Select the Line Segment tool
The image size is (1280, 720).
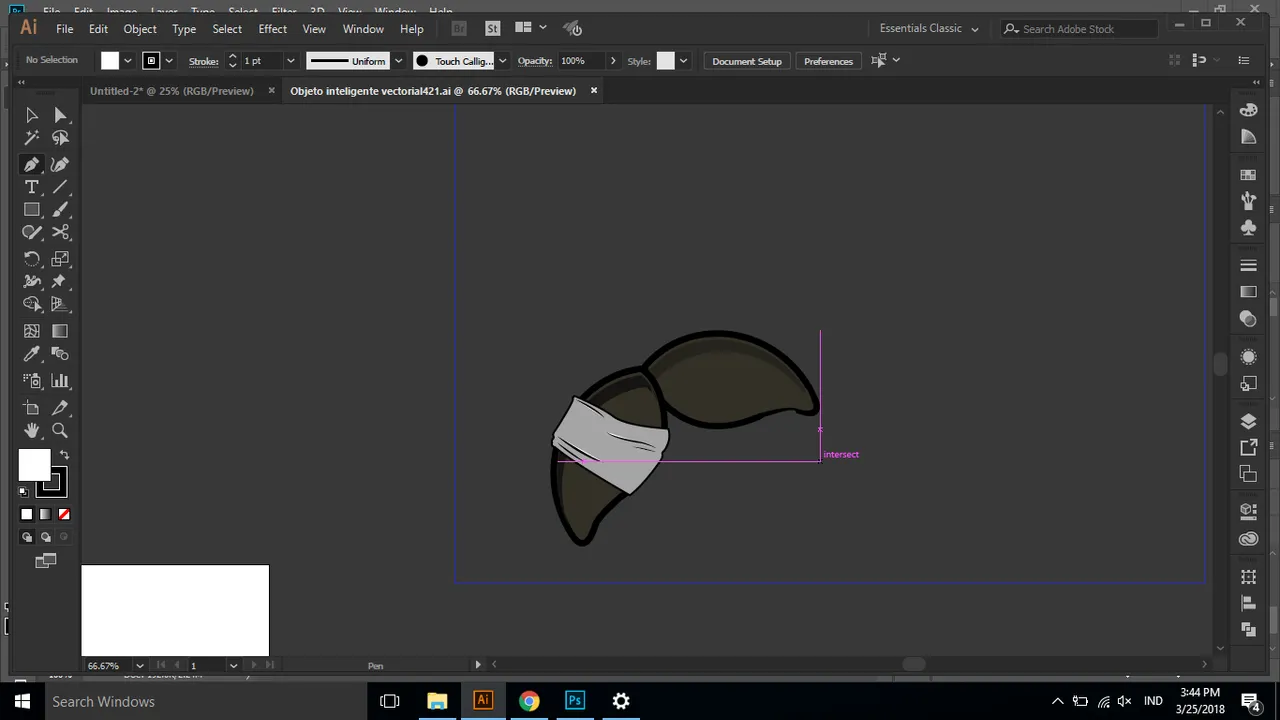(x=60, y=187)
